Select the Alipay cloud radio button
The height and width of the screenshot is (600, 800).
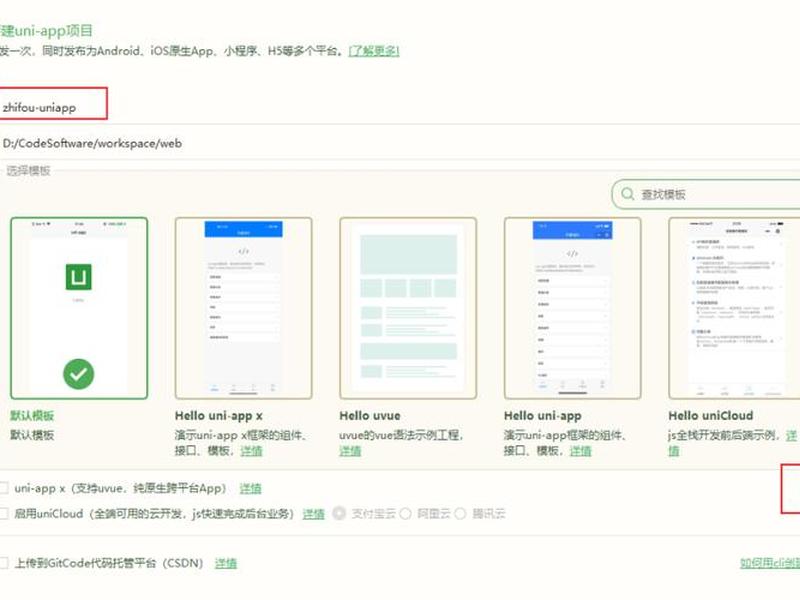tap(339, 513)
